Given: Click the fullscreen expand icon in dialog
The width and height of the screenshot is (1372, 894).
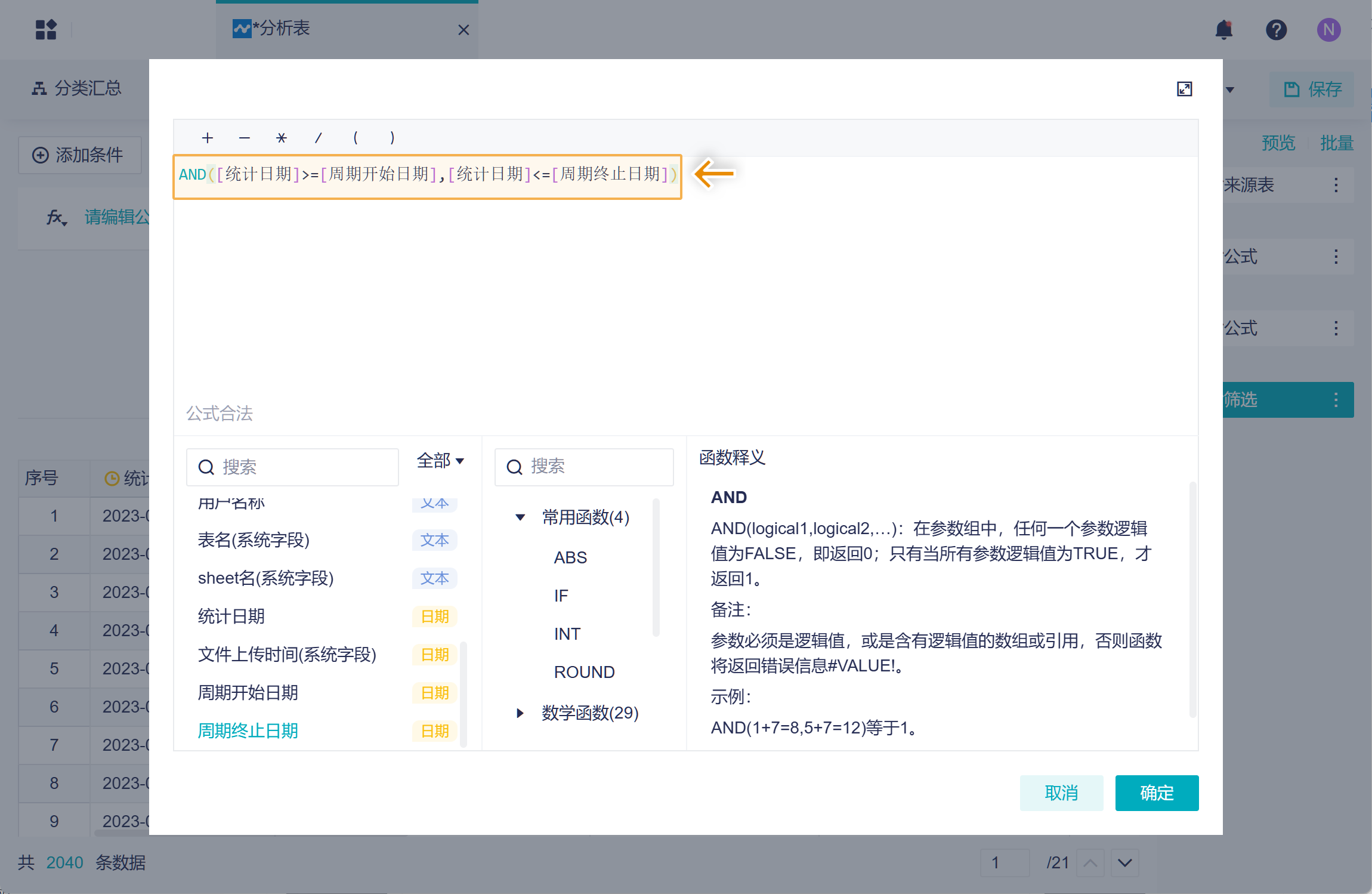Looking at the screenshot, I should [x=1184, y=90].
